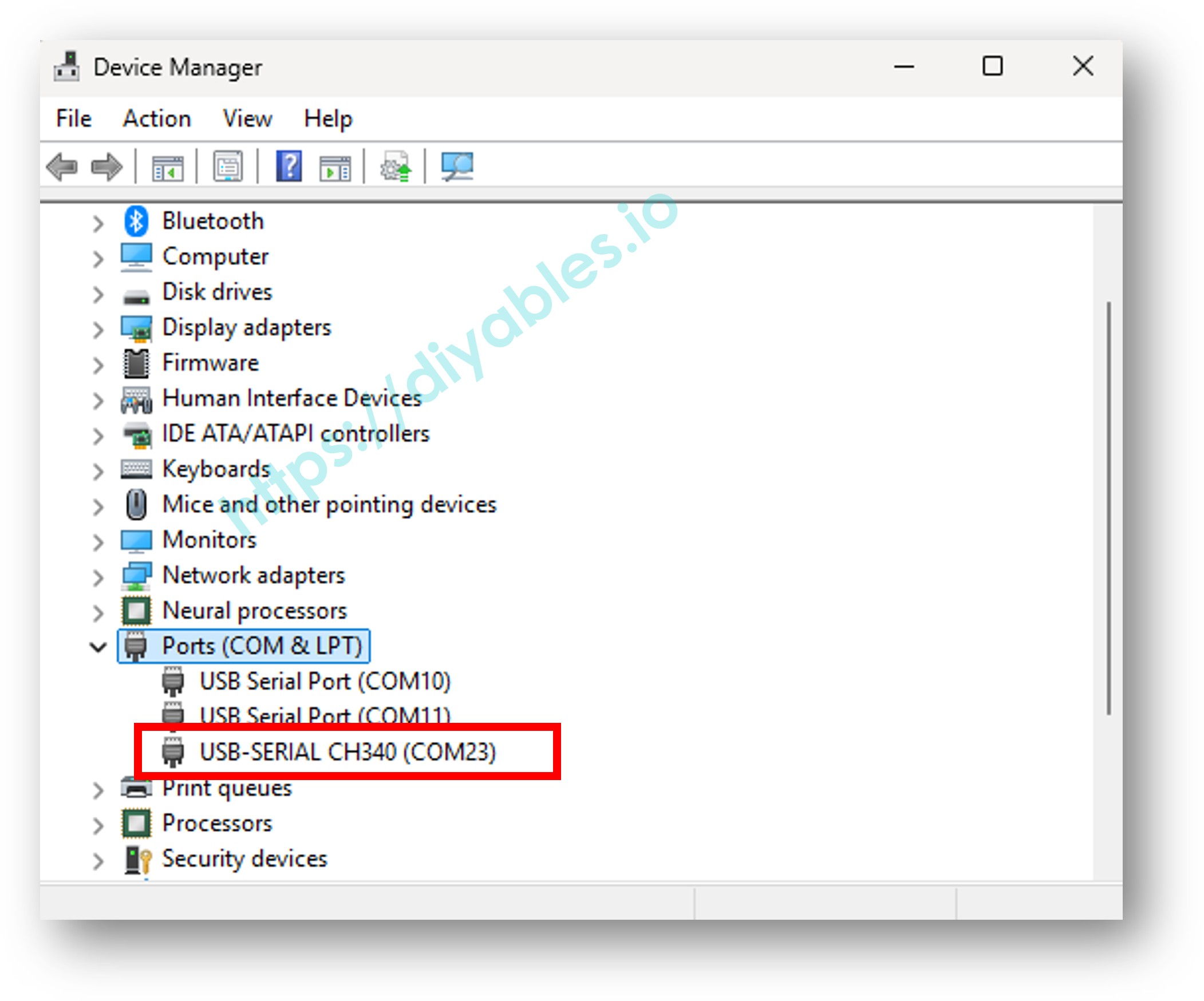This screenshot has height=1001, width=1204.
Task: Click the blue Help question-mark icon
Action: [289, 167]
